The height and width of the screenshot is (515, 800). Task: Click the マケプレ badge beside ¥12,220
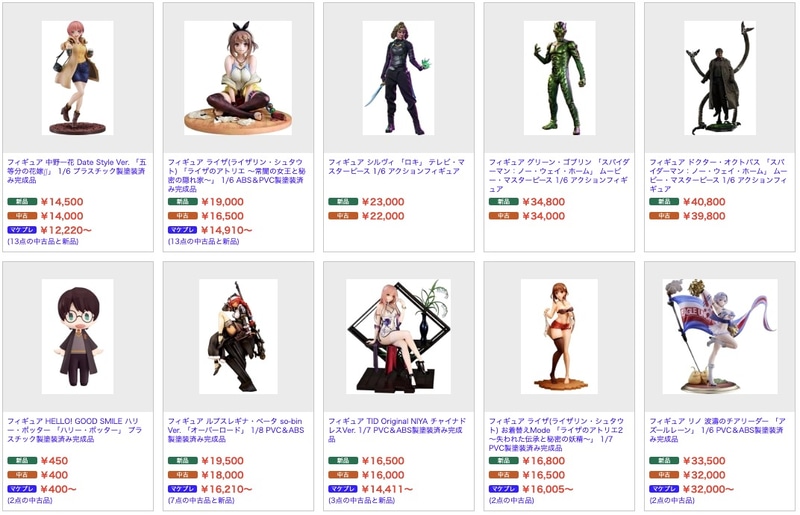22,230
